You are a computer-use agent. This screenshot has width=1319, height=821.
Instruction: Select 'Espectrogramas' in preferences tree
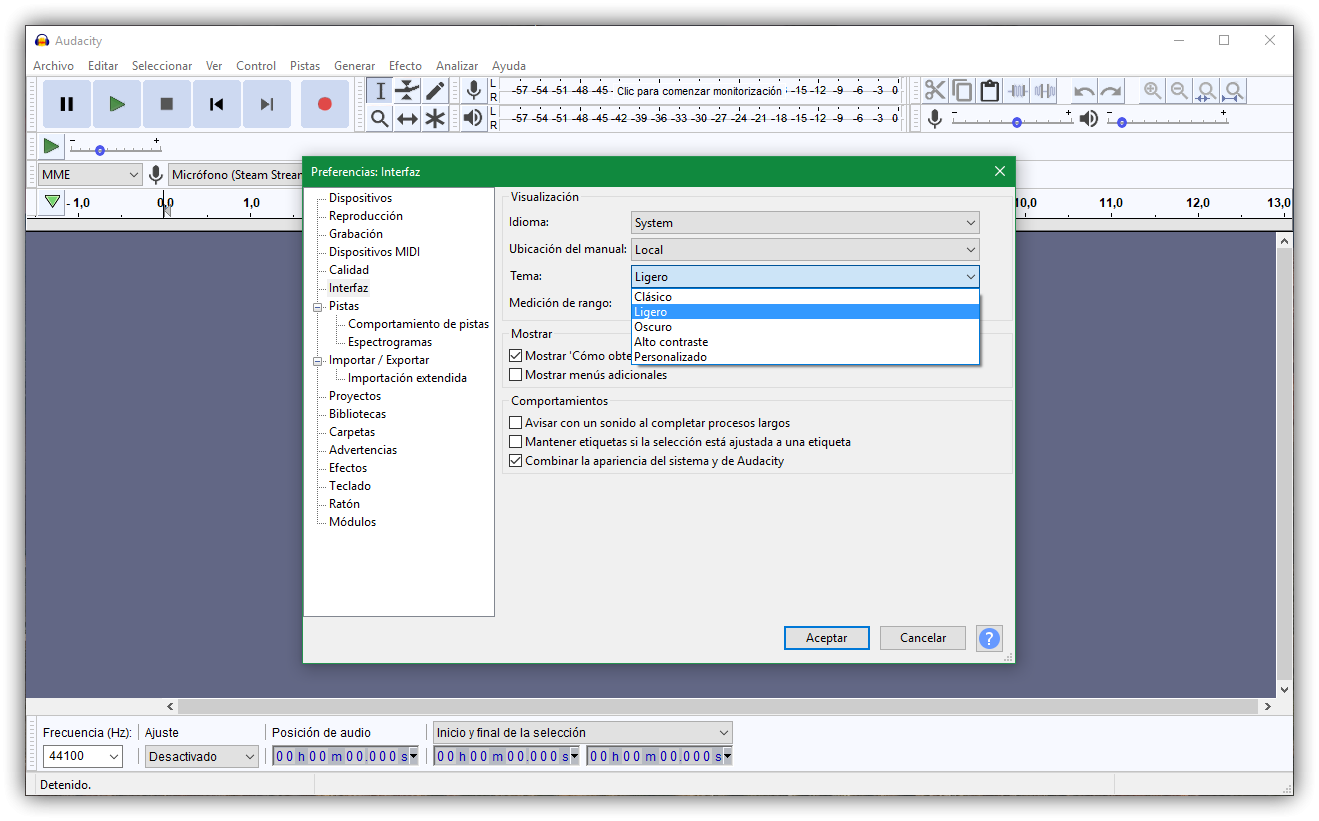pyautogui.click(x=390, y=342)
